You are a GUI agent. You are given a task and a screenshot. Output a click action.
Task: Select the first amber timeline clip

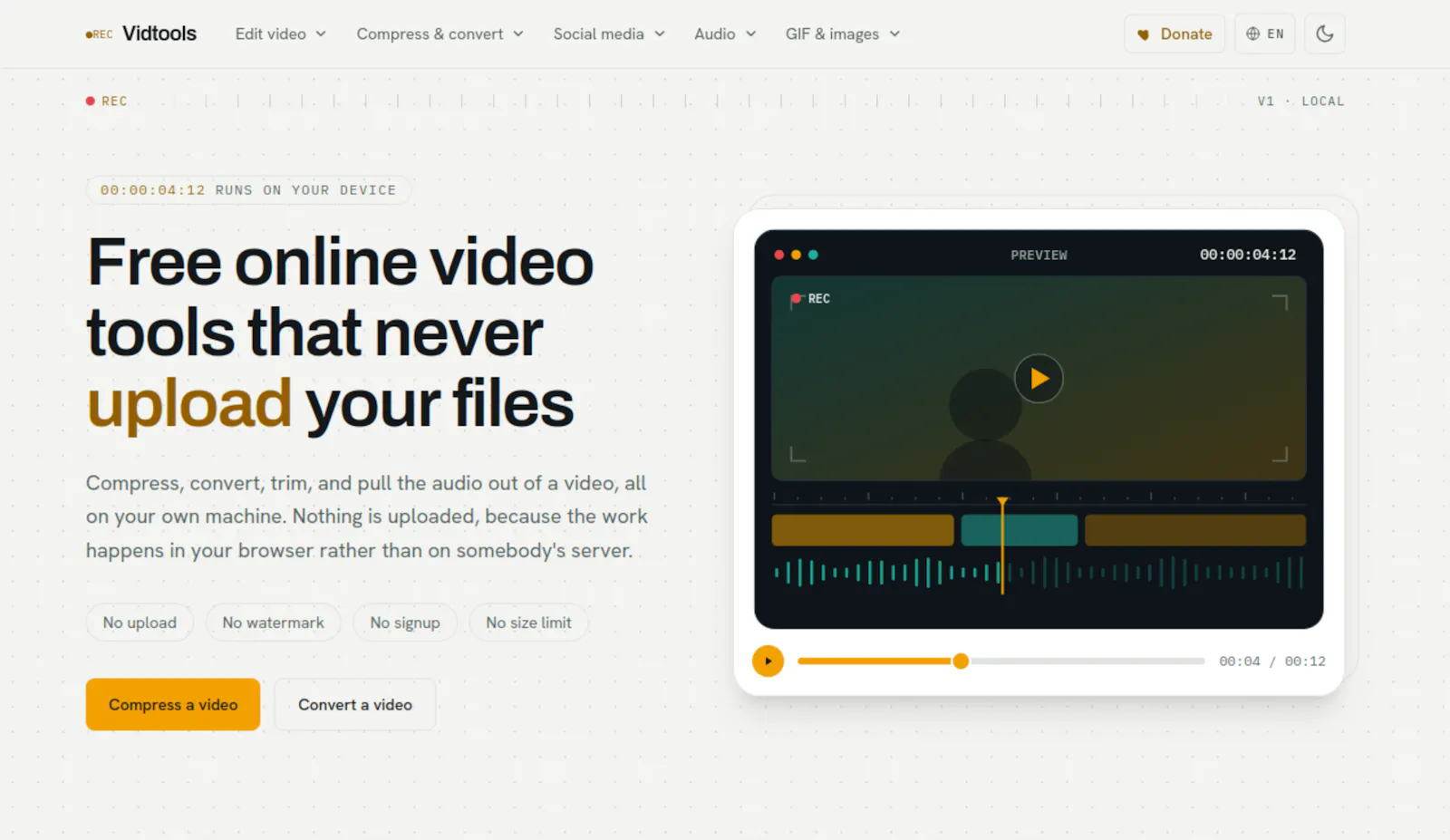863,530
